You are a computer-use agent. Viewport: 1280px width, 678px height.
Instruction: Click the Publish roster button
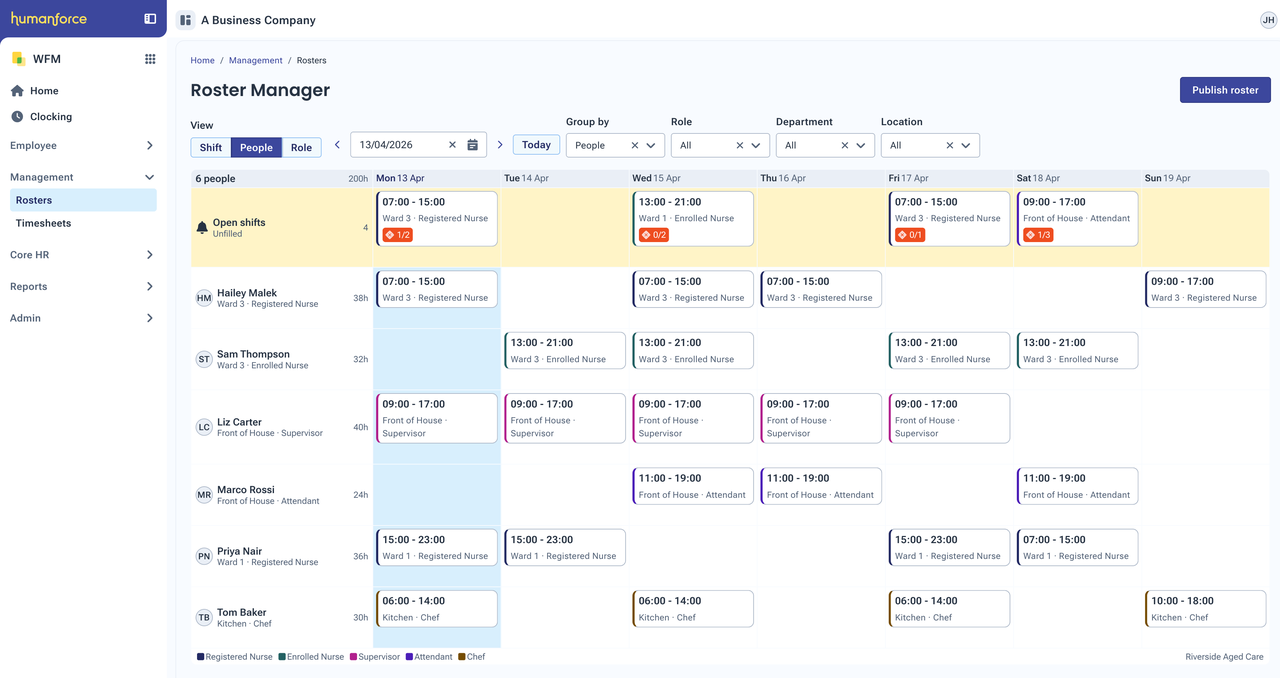(1225, 90)
